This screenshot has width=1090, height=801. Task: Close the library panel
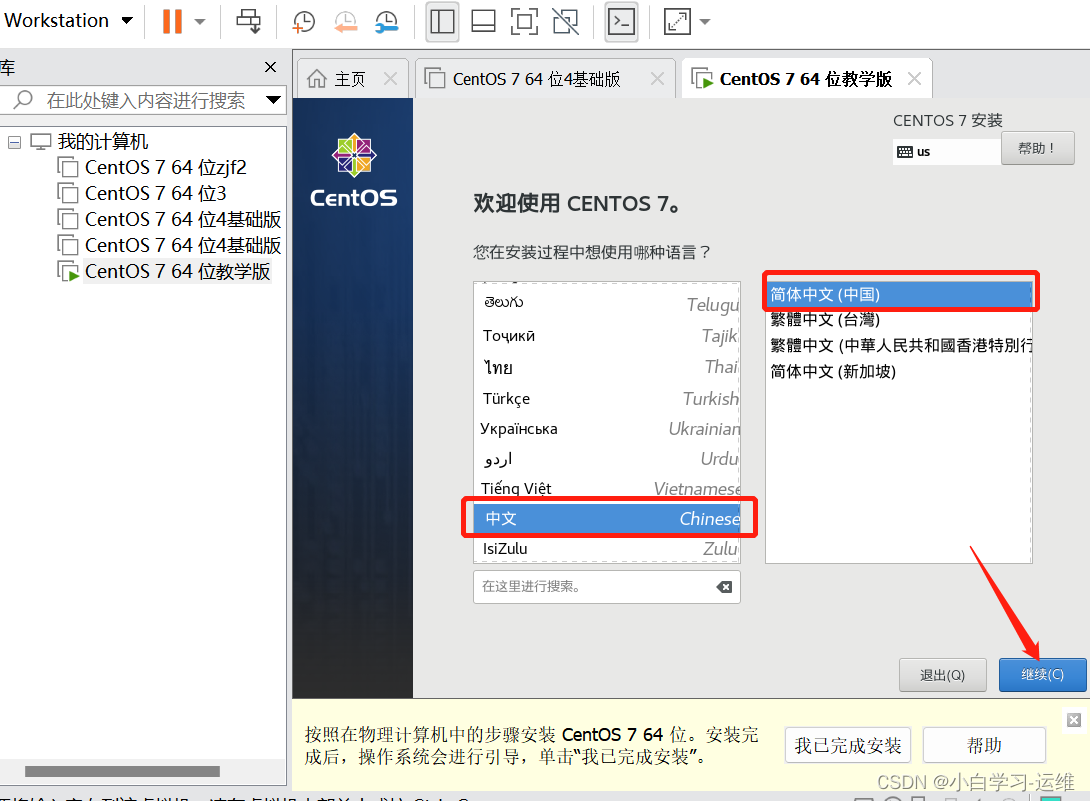click(x=270, y=67)
